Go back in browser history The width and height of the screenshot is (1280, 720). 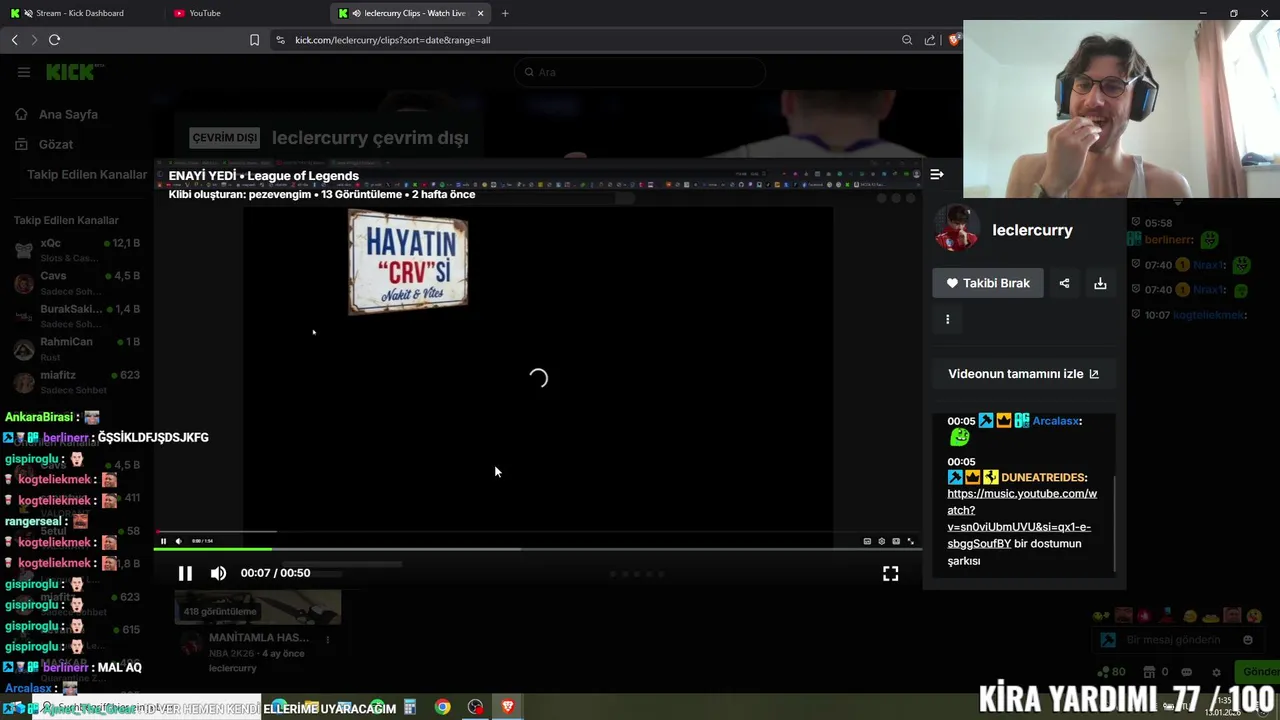[x=14, y=40]
